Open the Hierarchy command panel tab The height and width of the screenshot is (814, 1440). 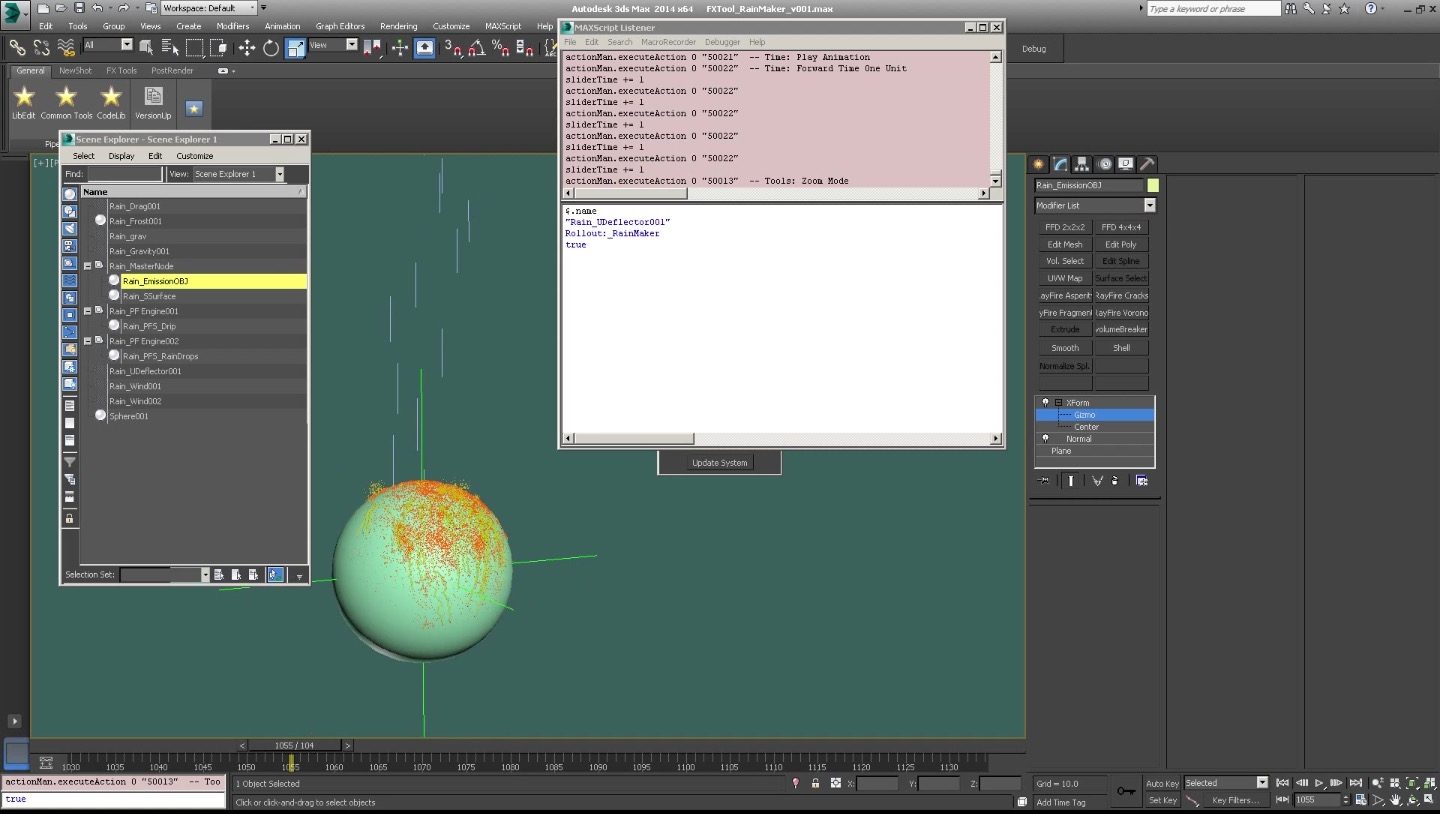1083,164
